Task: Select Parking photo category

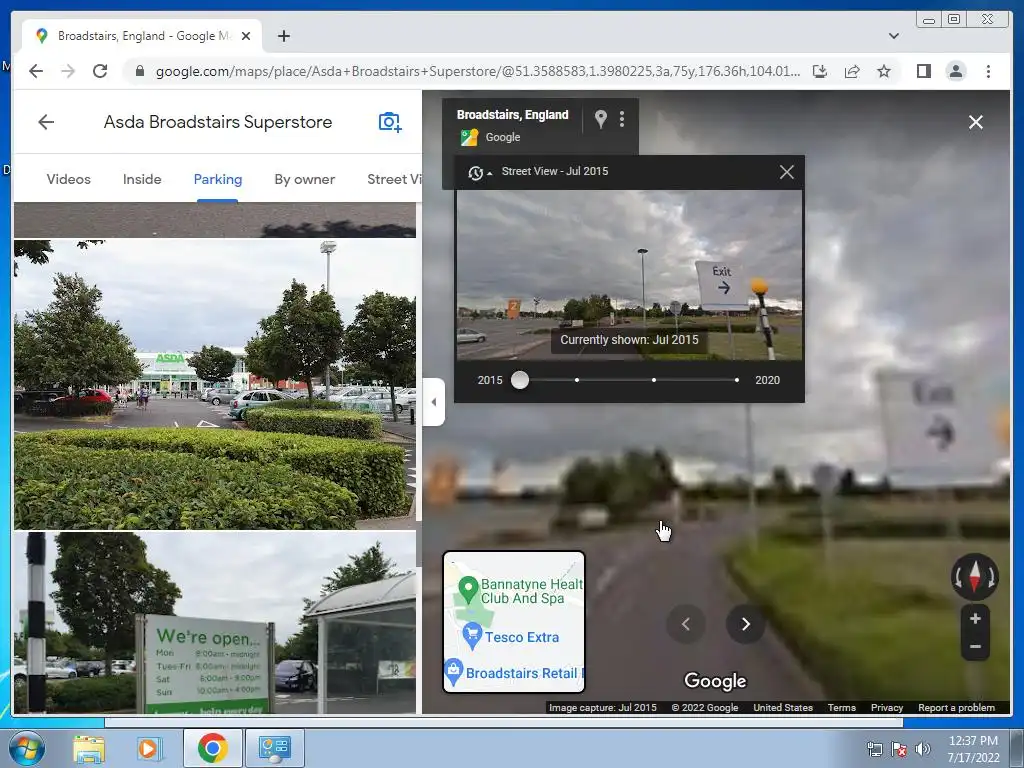Action: click(217, 179)
